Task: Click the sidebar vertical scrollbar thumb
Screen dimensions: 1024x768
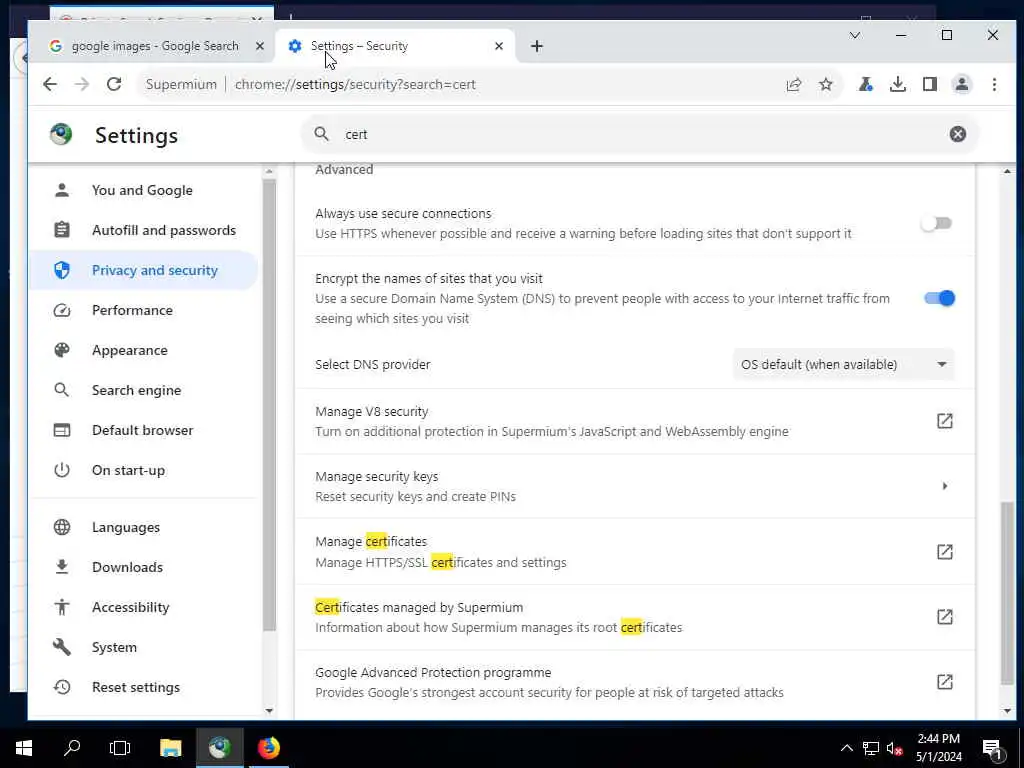Action: tap(268, 405)
